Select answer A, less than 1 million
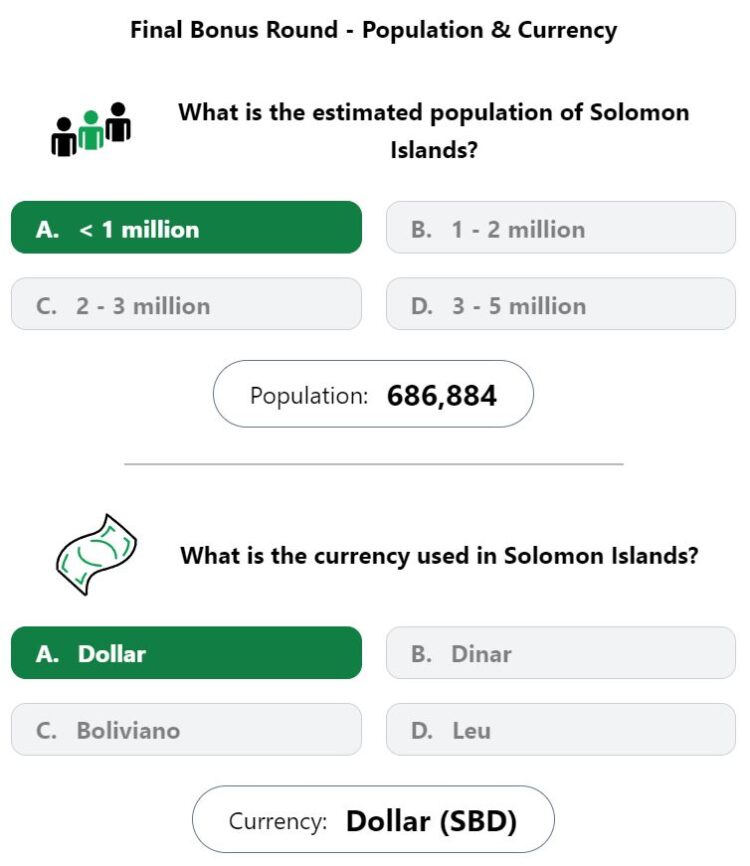 coord(186,228)
